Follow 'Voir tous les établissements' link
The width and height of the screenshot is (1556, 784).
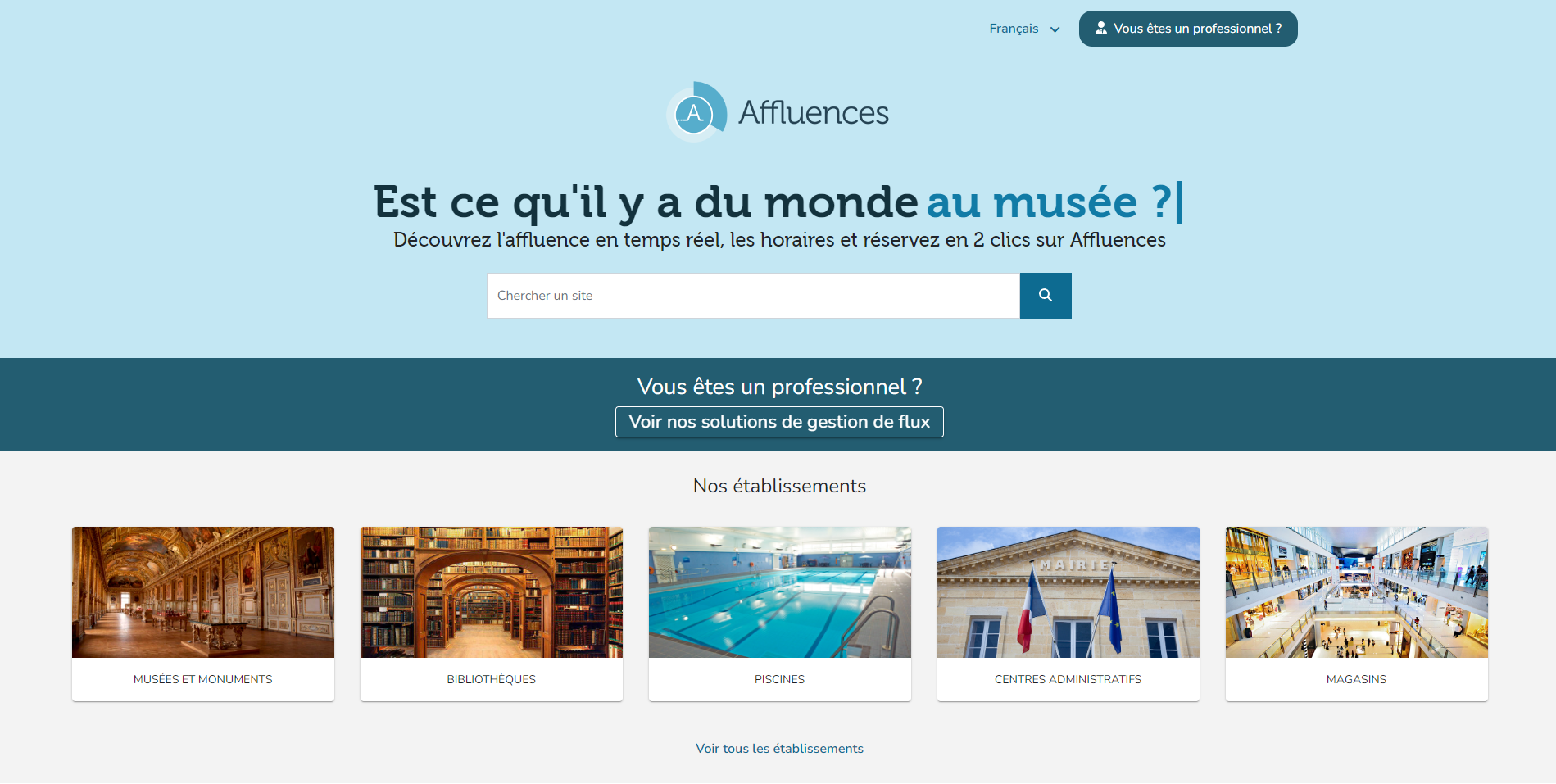(x=780, y=749)
